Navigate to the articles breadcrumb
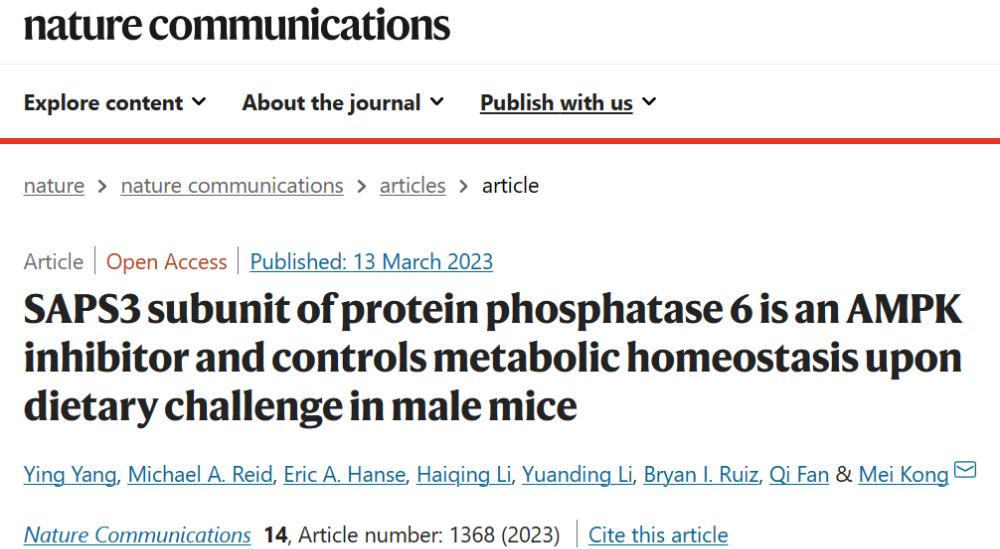Viewport: 1000px width, 549px height. tap(413, 186)
